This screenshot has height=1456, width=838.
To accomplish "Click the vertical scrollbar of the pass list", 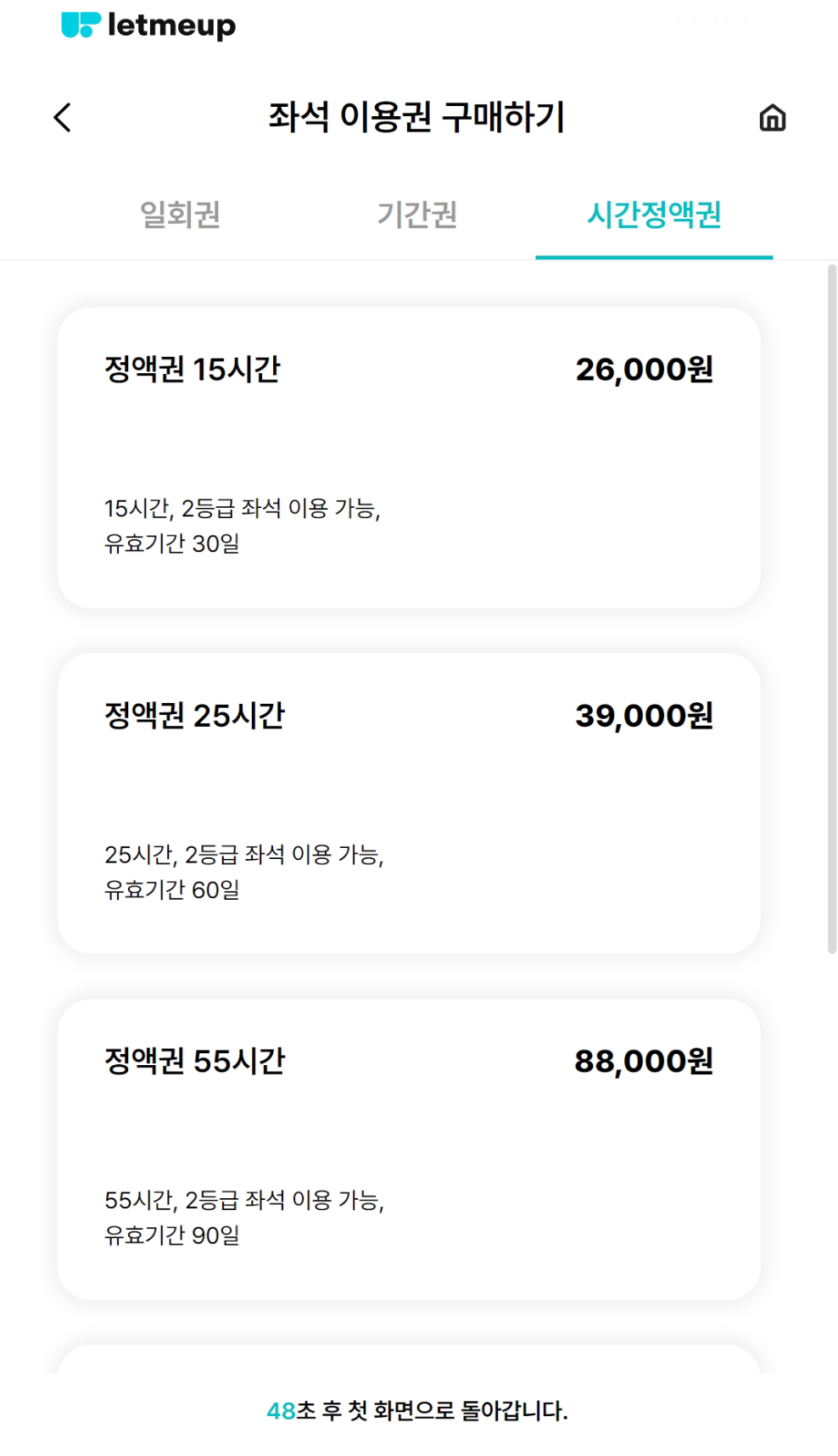I will click(832, 609).
